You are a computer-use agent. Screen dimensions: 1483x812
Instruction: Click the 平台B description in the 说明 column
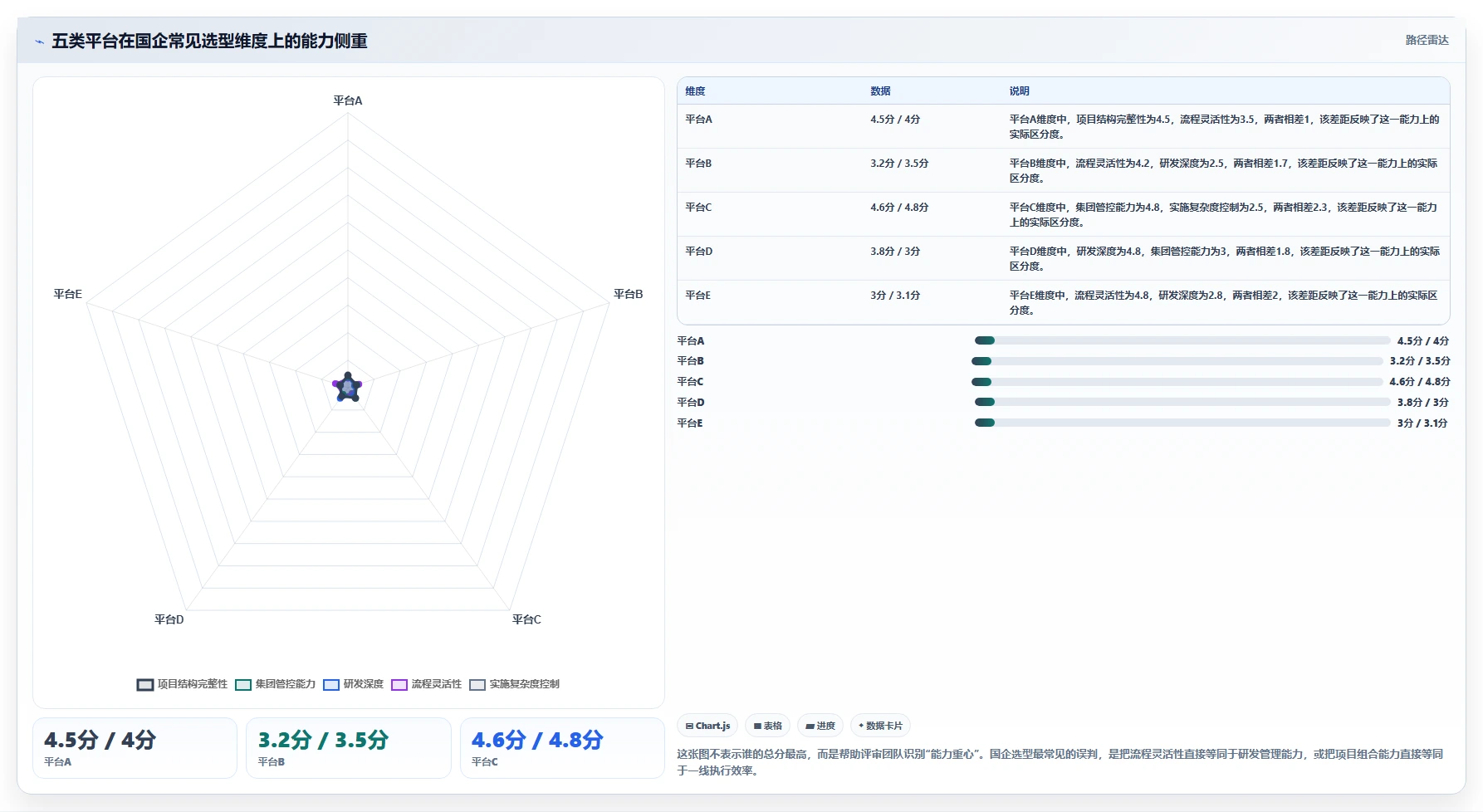[x=1224, y=171]
